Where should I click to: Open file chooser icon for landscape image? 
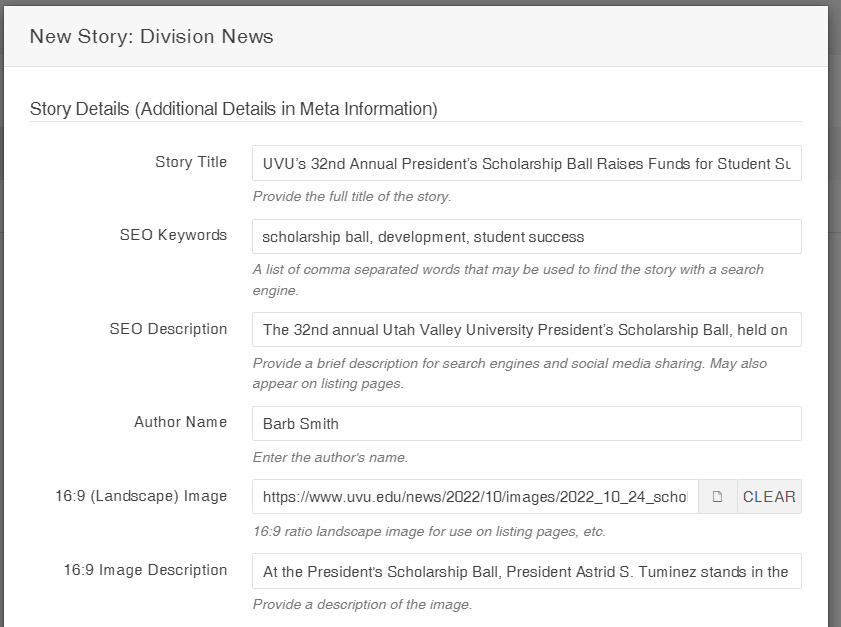tap(718, 497)
